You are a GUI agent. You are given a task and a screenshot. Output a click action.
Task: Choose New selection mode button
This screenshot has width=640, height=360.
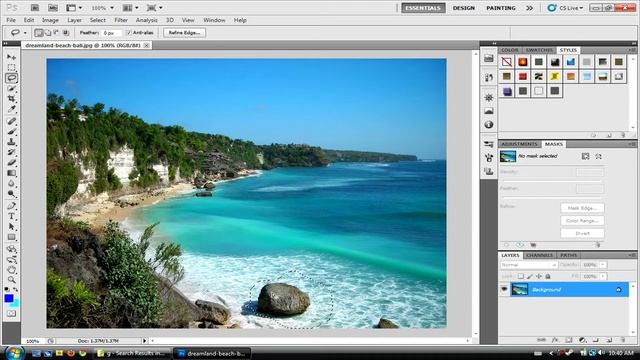click(x=39, y=33)
